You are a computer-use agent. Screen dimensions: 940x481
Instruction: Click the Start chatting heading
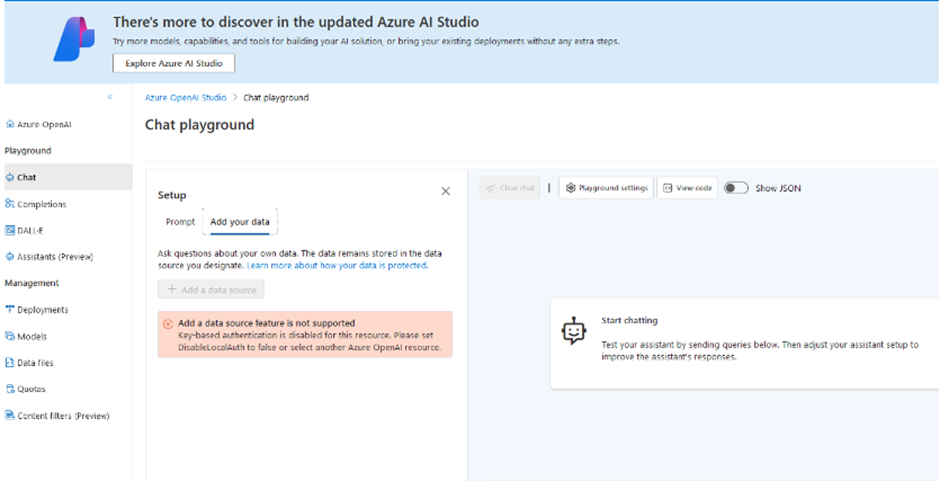tap(629, 321)
